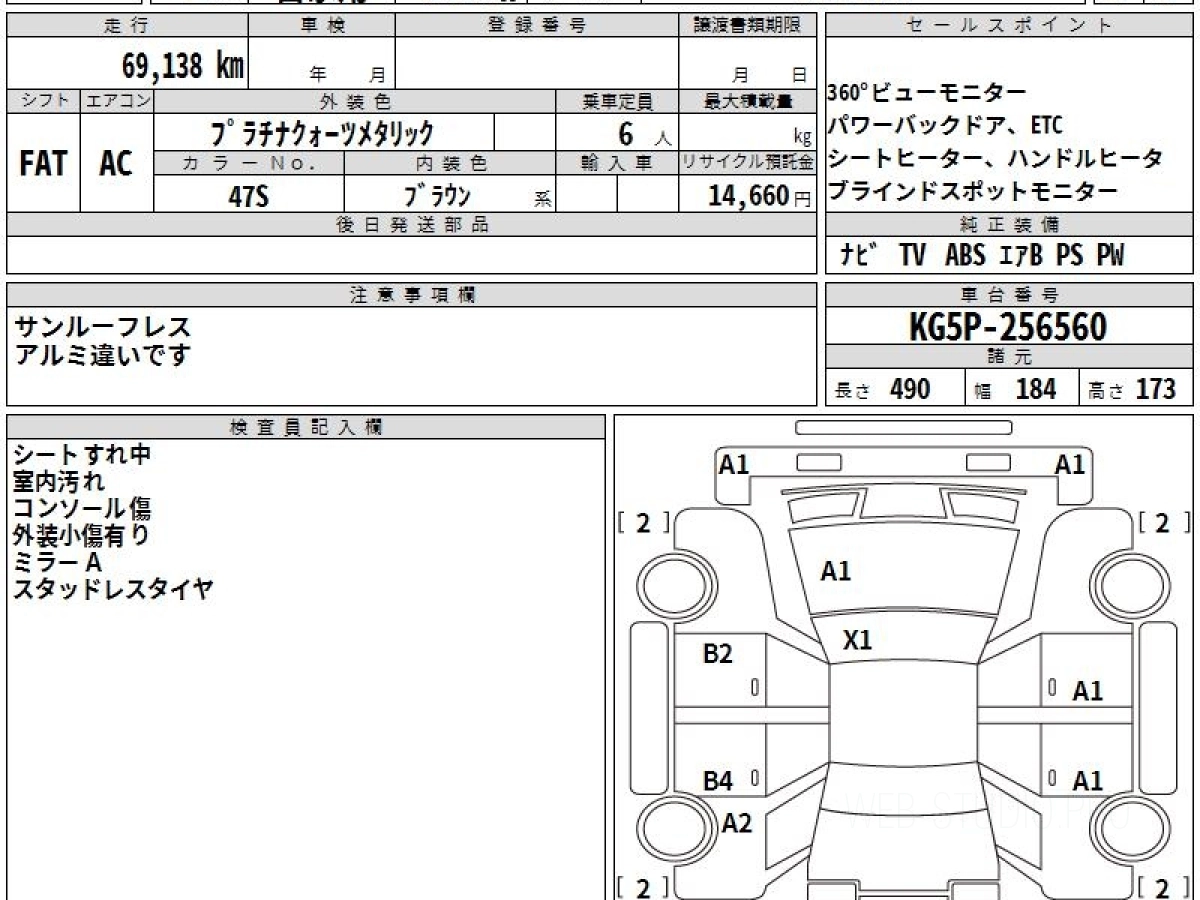Click the 走行 column header

click(x=127, y=26)
